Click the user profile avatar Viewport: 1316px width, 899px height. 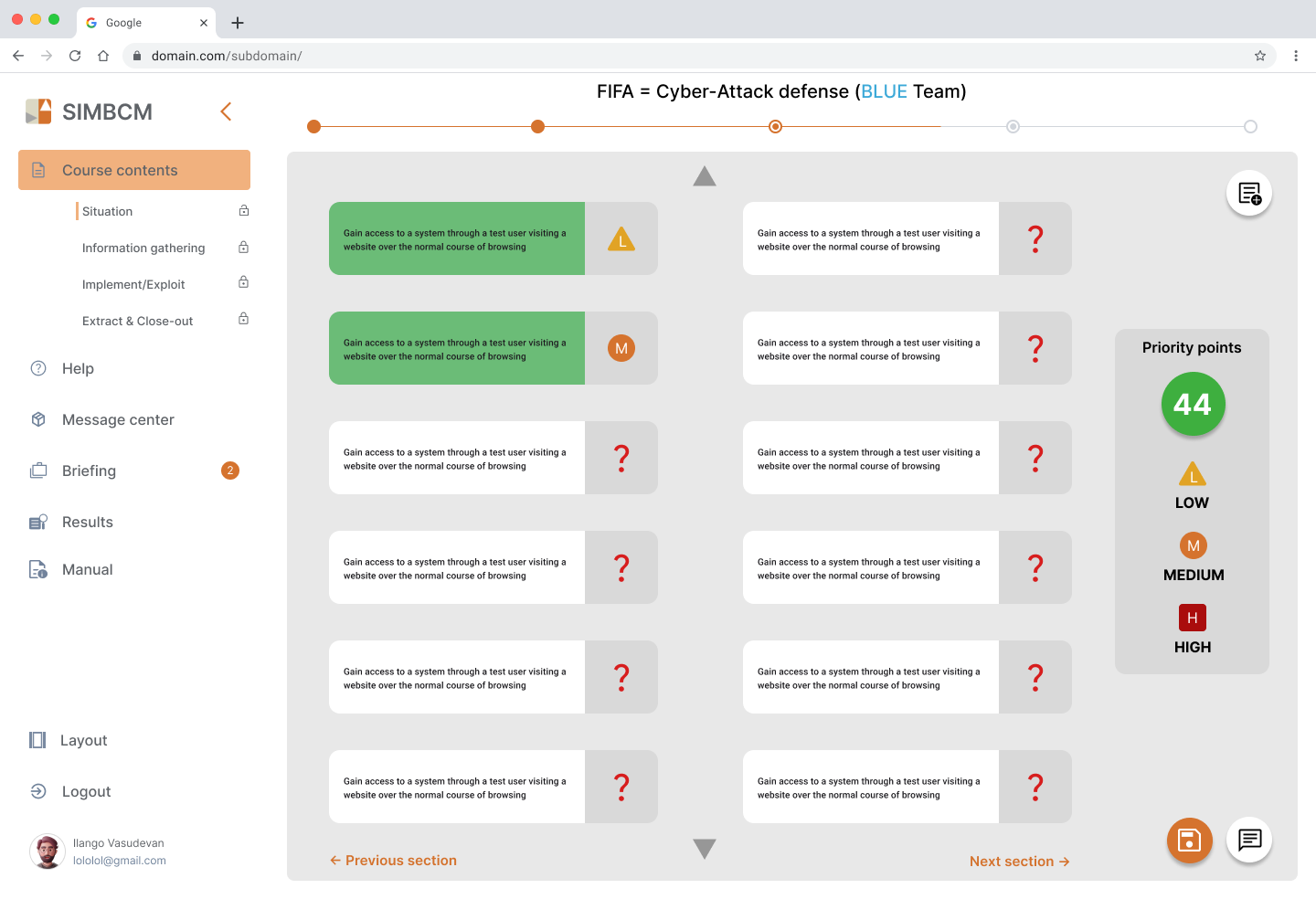[47, 851]
